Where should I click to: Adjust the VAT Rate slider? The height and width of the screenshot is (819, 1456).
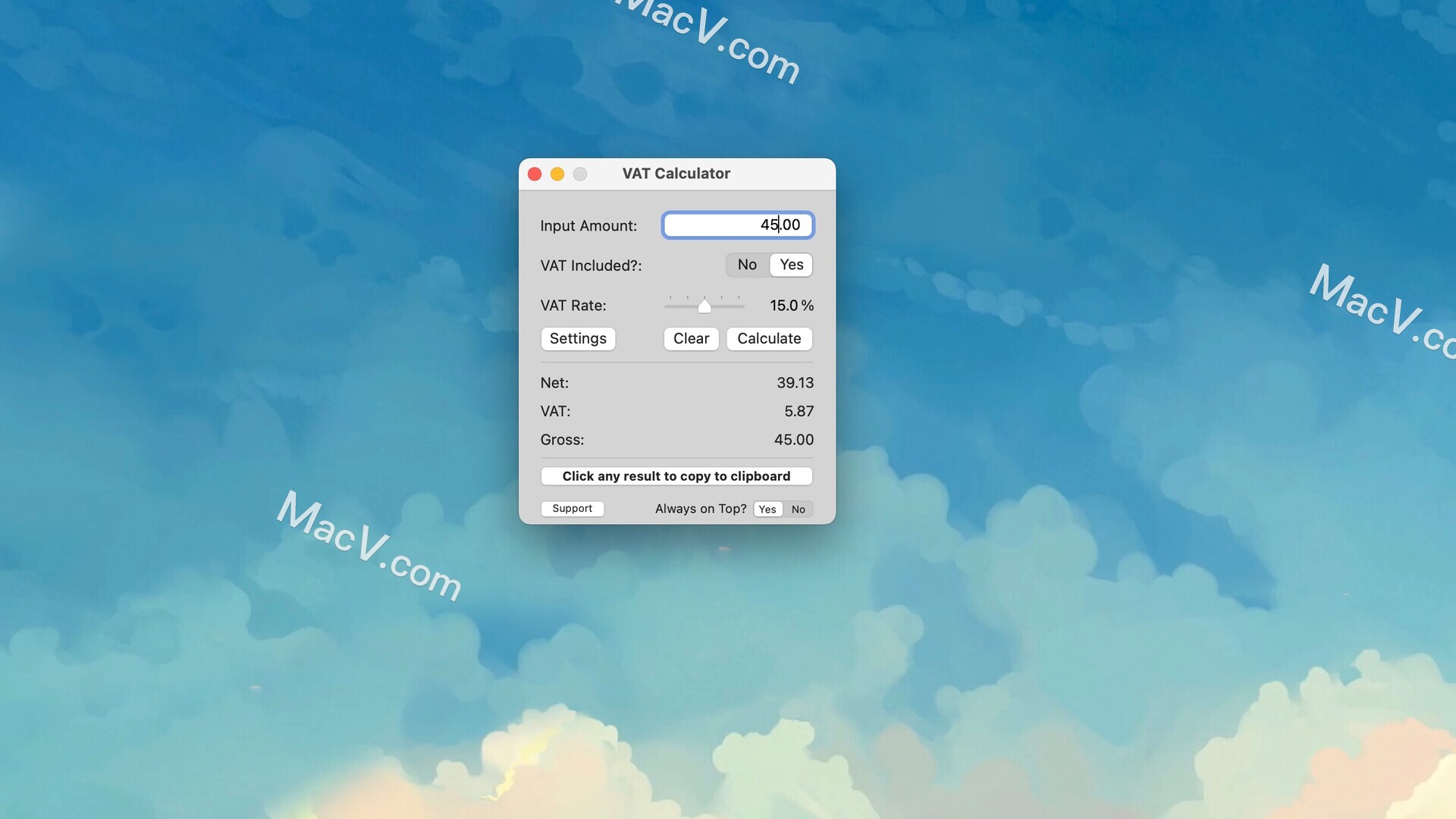(x=704, y=306)
